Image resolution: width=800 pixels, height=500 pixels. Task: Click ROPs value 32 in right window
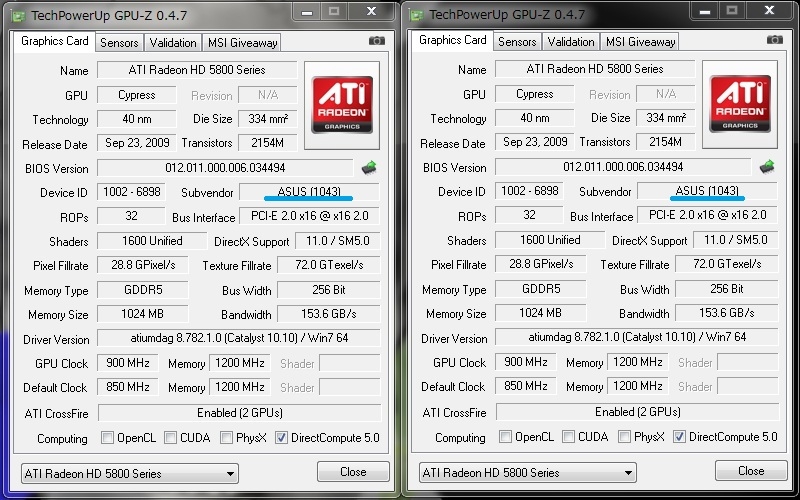click(x=529, y=215)
